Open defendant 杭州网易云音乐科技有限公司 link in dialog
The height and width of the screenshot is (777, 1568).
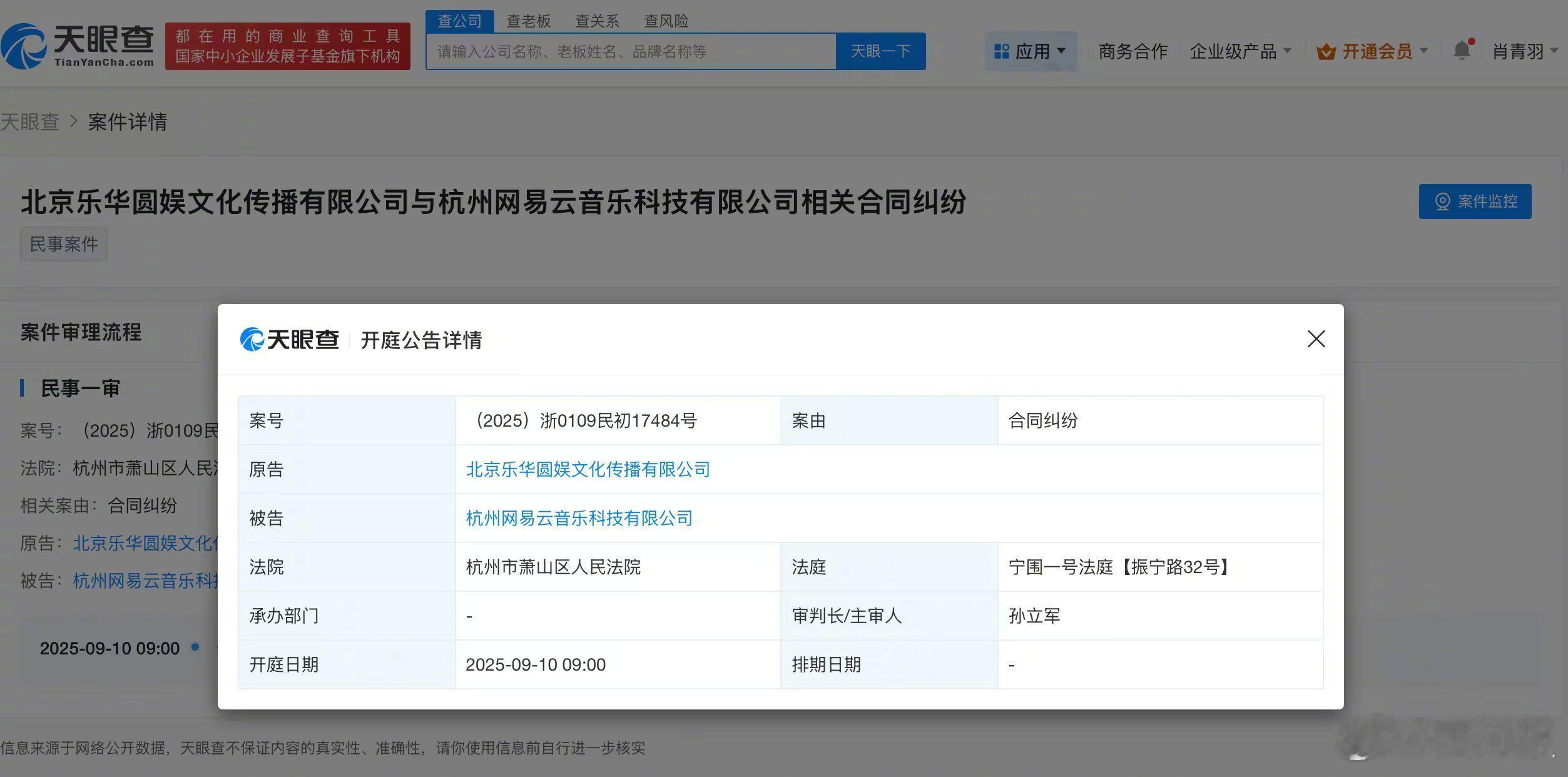pyautogui.click(x=579, y=518)
